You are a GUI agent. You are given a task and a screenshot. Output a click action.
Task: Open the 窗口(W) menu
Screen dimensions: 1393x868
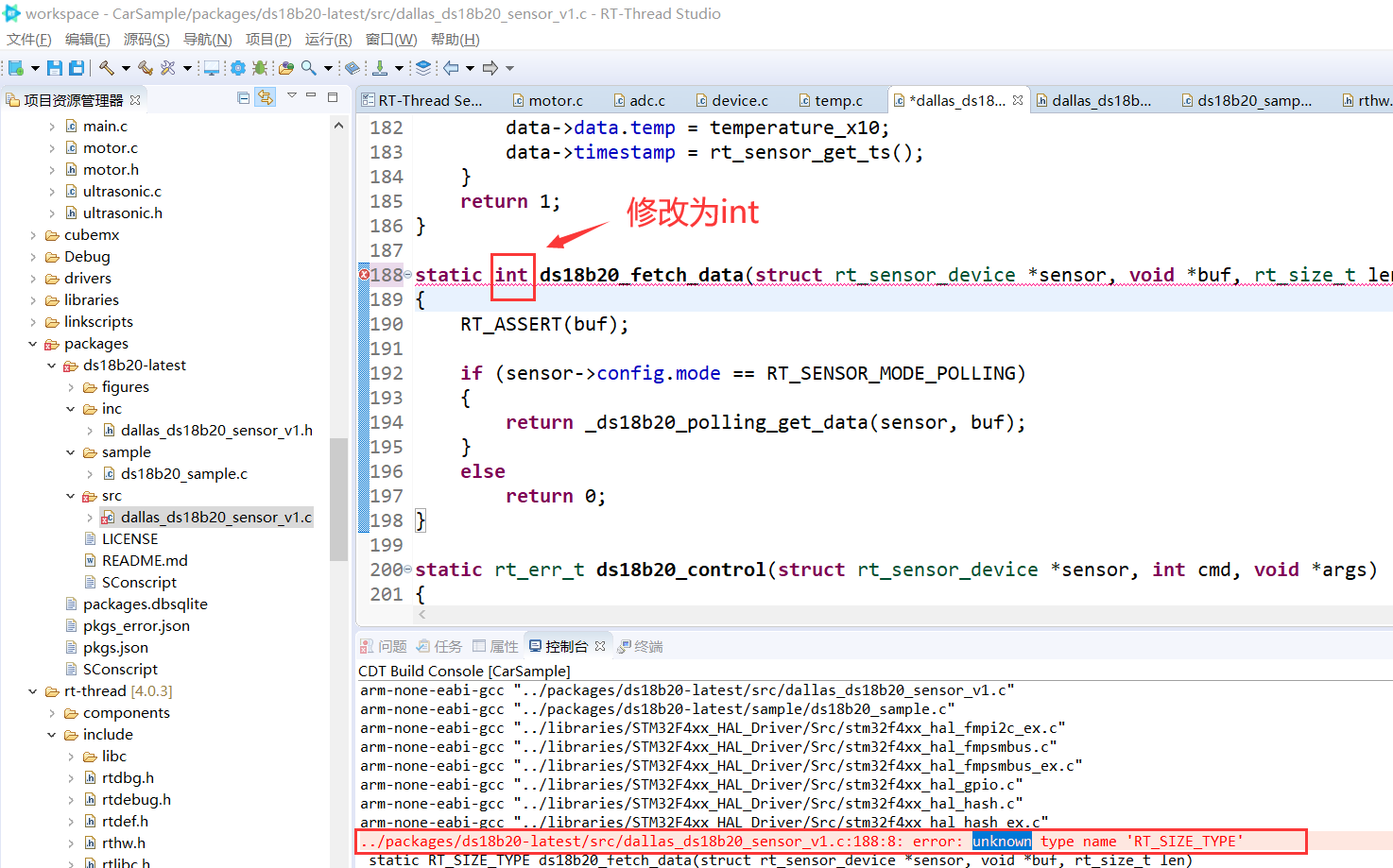tap(391, 39)
